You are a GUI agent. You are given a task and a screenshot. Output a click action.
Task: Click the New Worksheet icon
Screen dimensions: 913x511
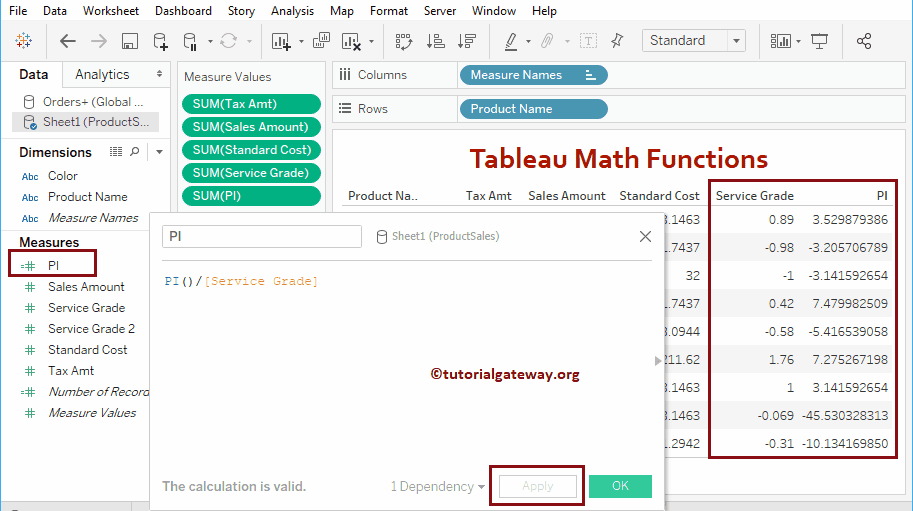click(281, 41)
